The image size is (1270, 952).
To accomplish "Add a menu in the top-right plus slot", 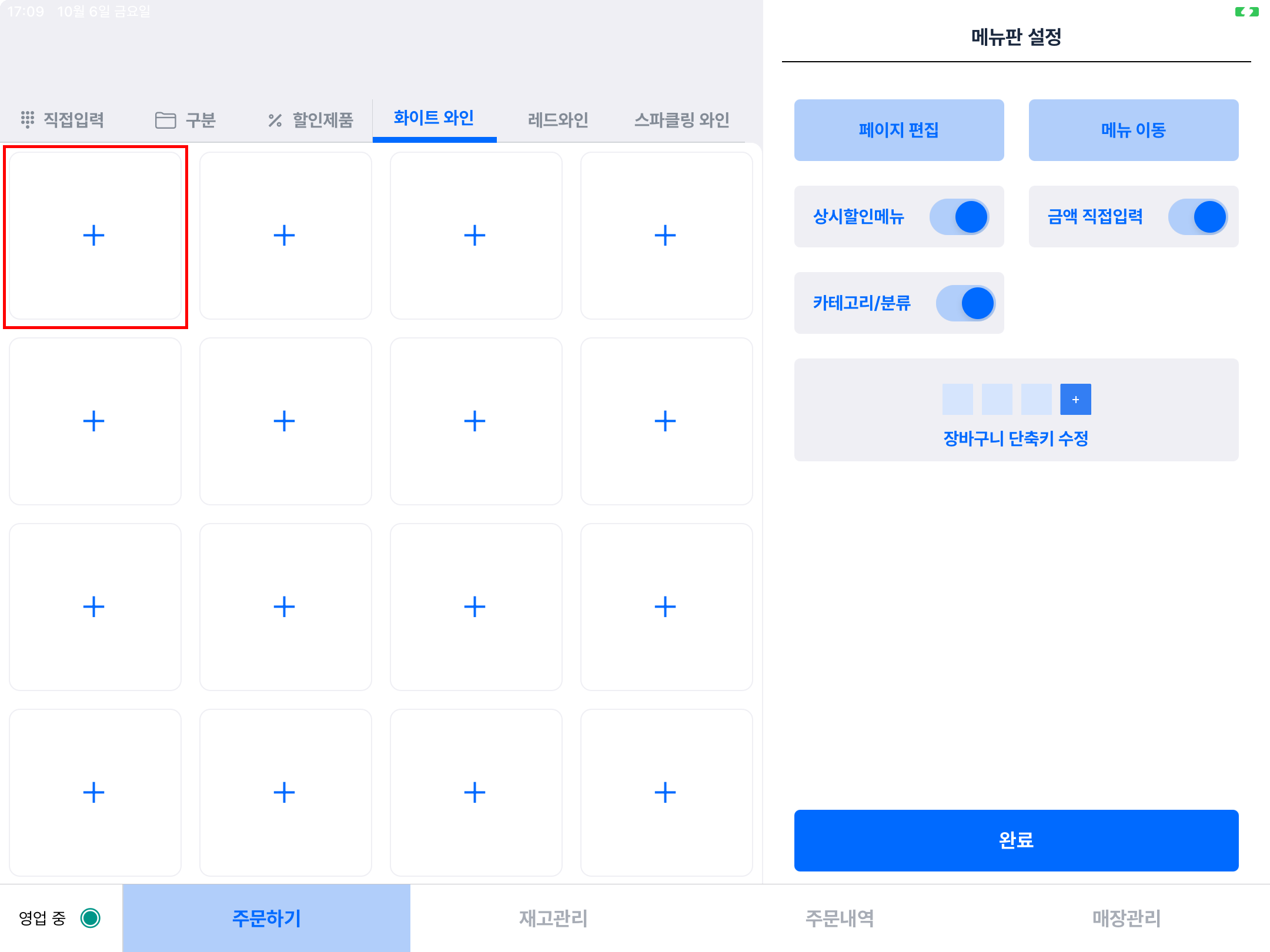I will point(666,236).
